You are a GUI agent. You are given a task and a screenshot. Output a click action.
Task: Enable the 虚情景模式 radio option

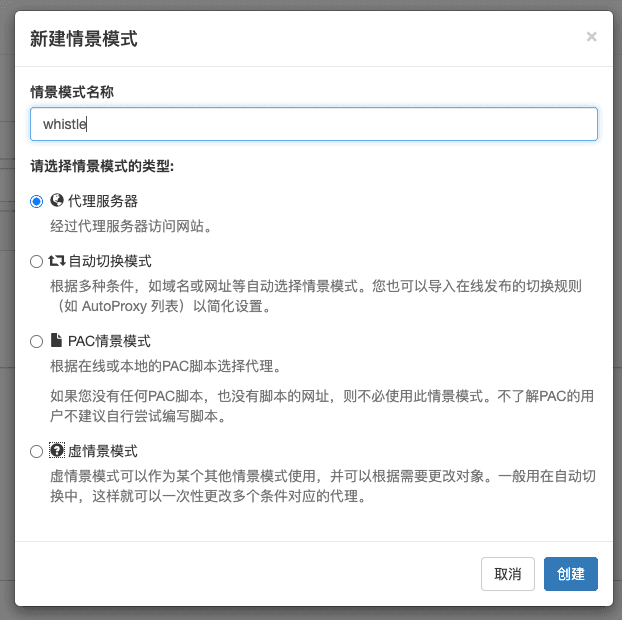37,451
